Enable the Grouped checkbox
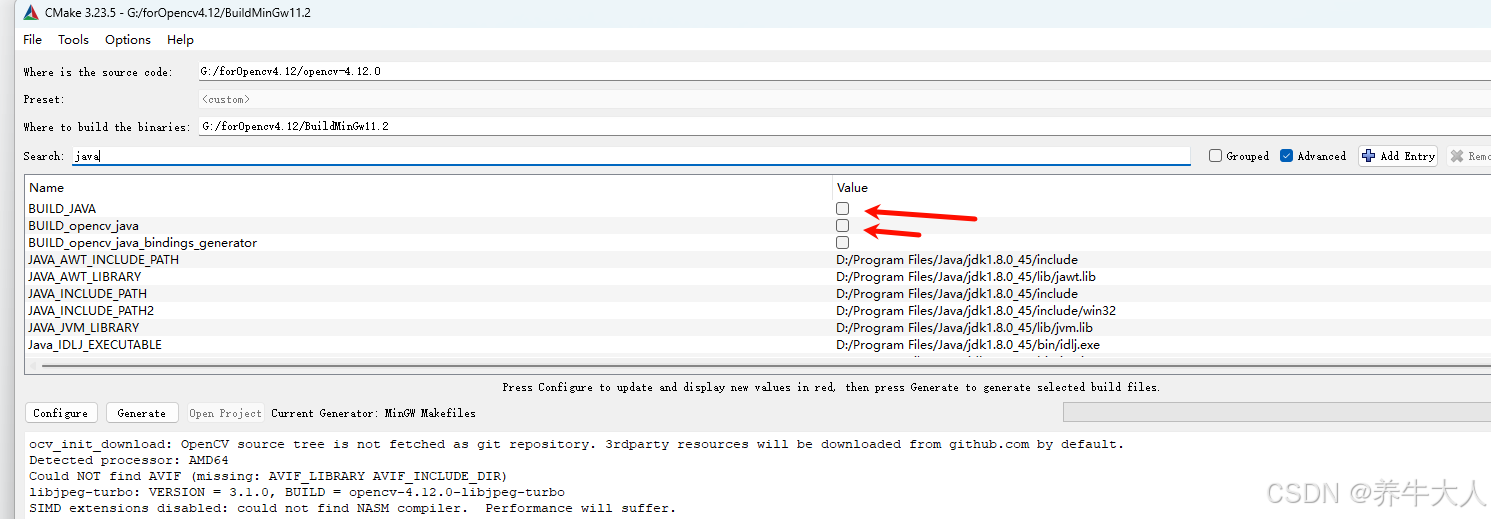 click(1215, 156)
